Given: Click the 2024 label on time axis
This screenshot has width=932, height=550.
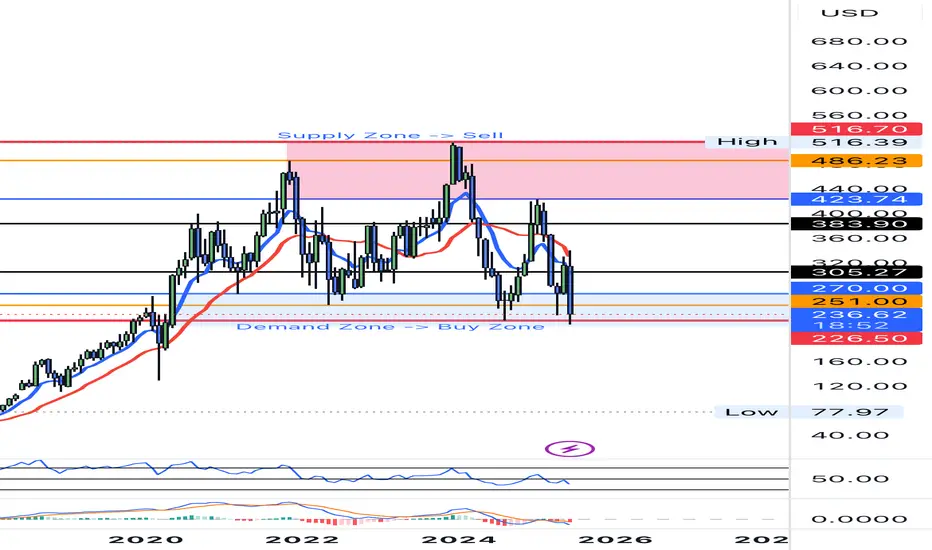Looking at the screenshot, I should [x=458, y=540].
